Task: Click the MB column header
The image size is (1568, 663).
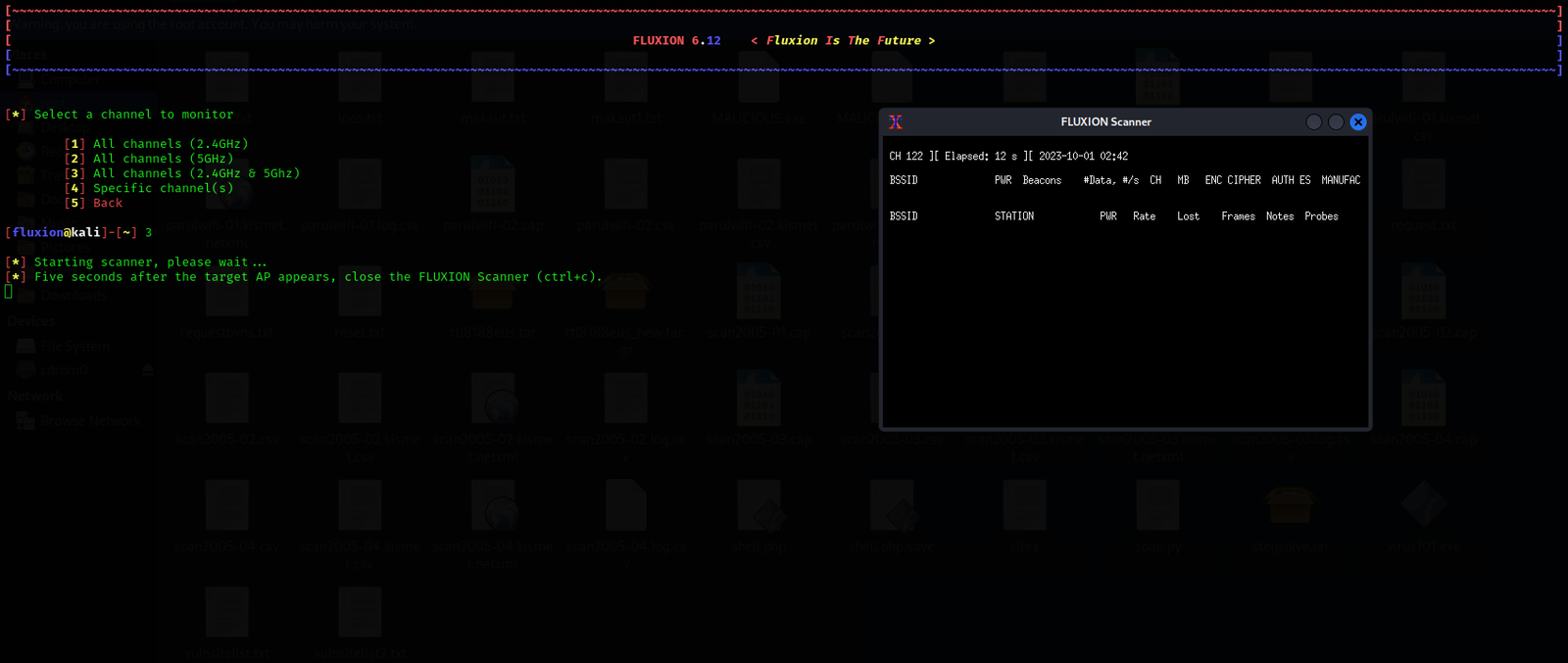Action: pyautogui.click(x=1183, y=181)
